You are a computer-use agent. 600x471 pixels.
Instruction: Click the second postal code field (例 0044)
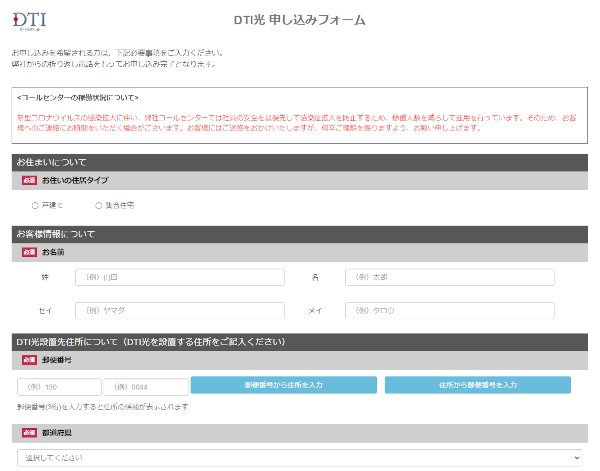(x=145, y=386)
